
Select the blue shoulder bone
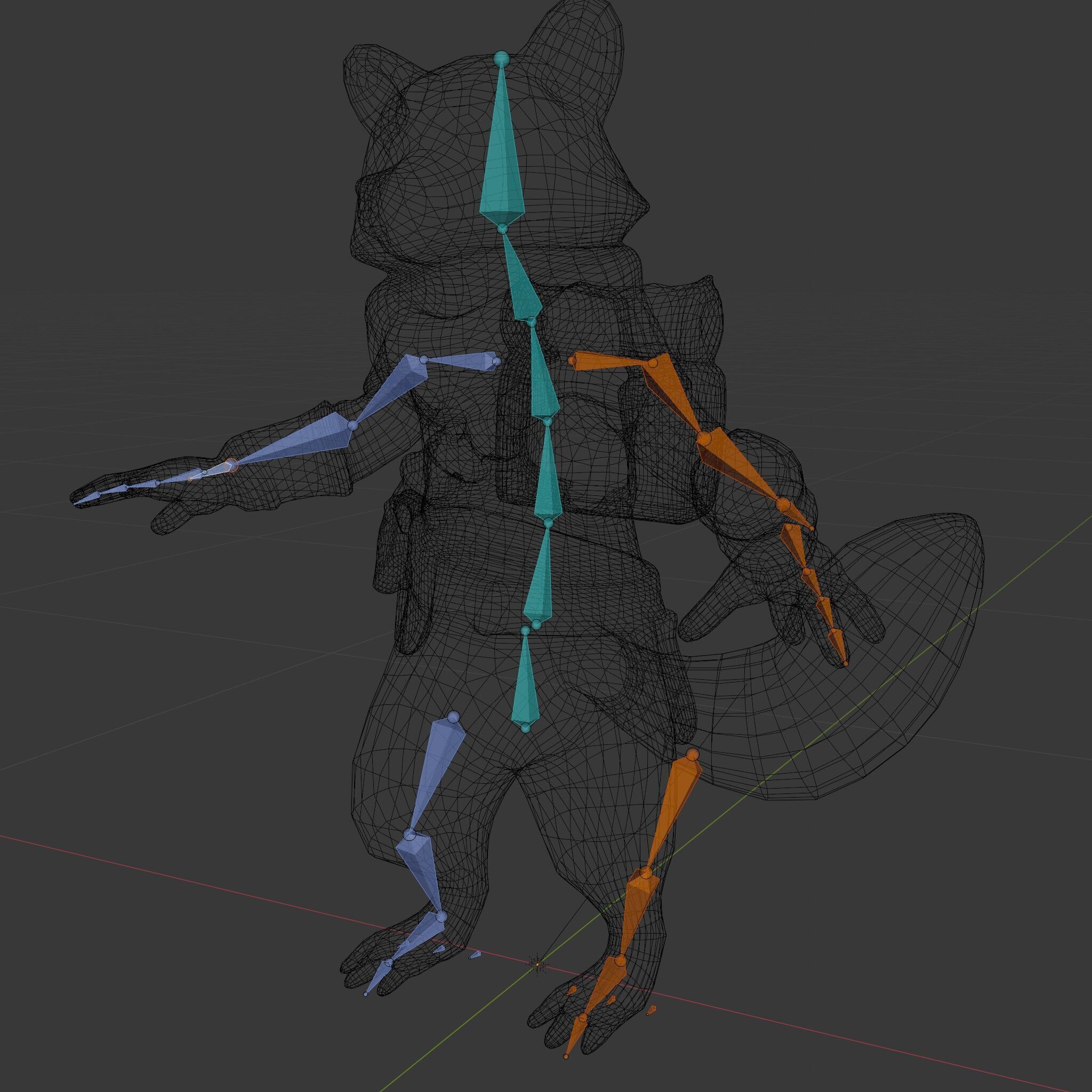coord(462,362)
